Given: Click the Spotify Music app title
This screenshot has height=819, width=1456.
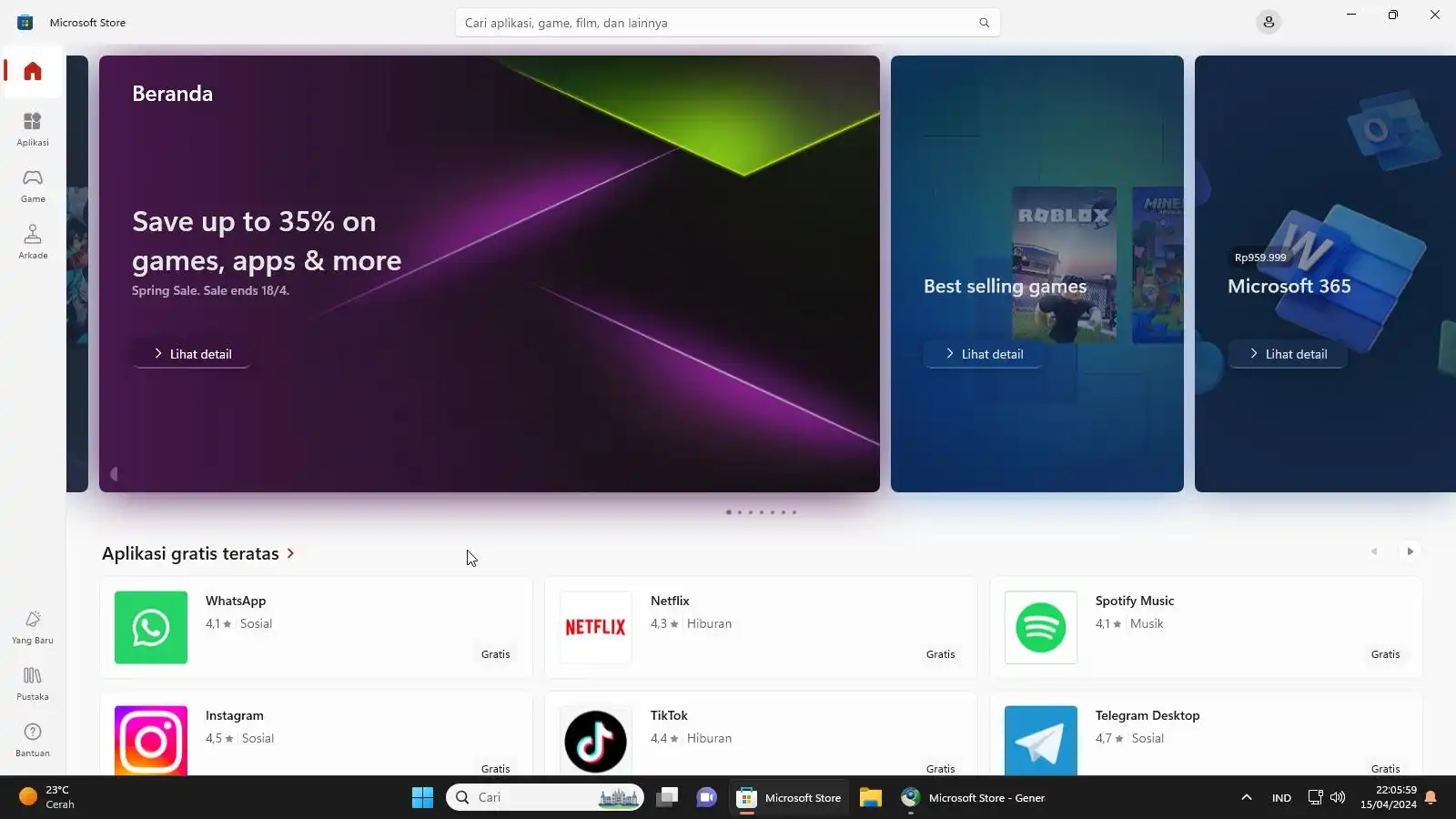Looking at the screenshot, I should tap(1135, 601).
